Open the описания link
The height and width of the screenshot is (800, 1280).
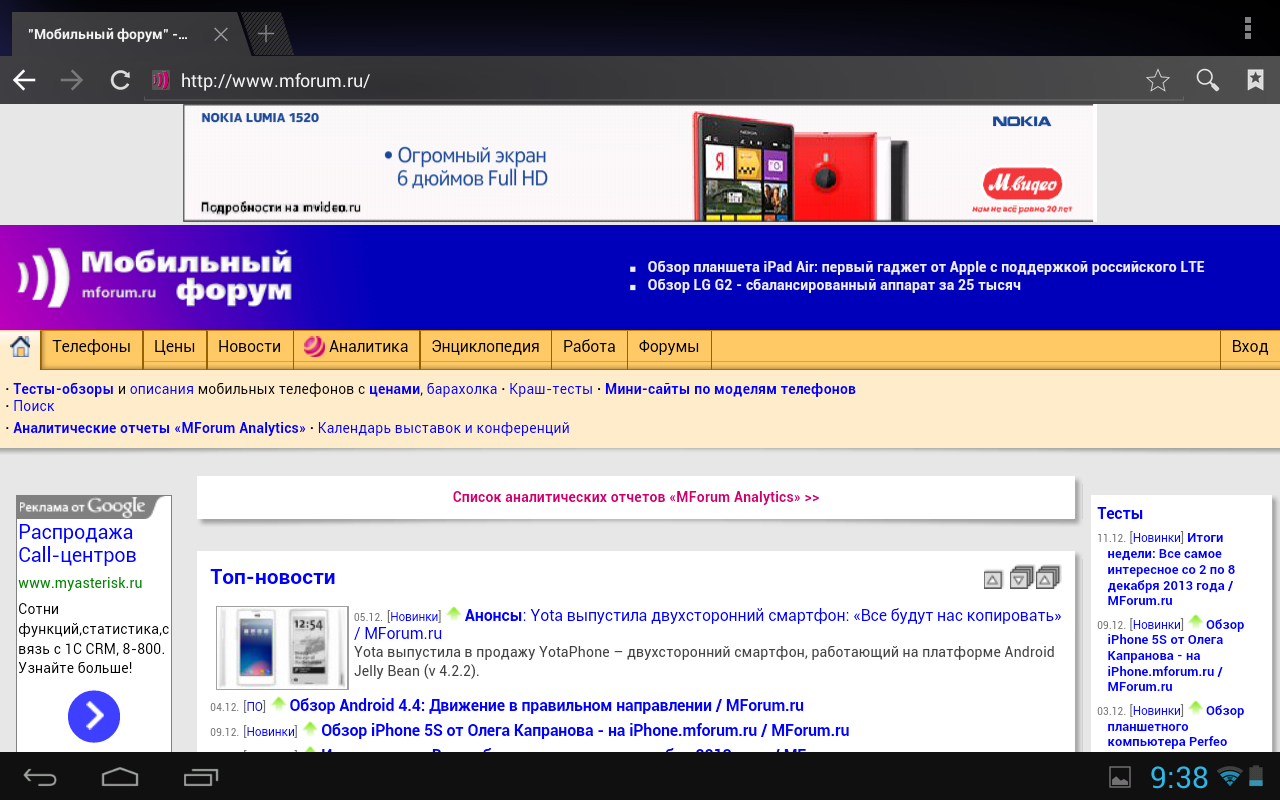pos(162,389)
